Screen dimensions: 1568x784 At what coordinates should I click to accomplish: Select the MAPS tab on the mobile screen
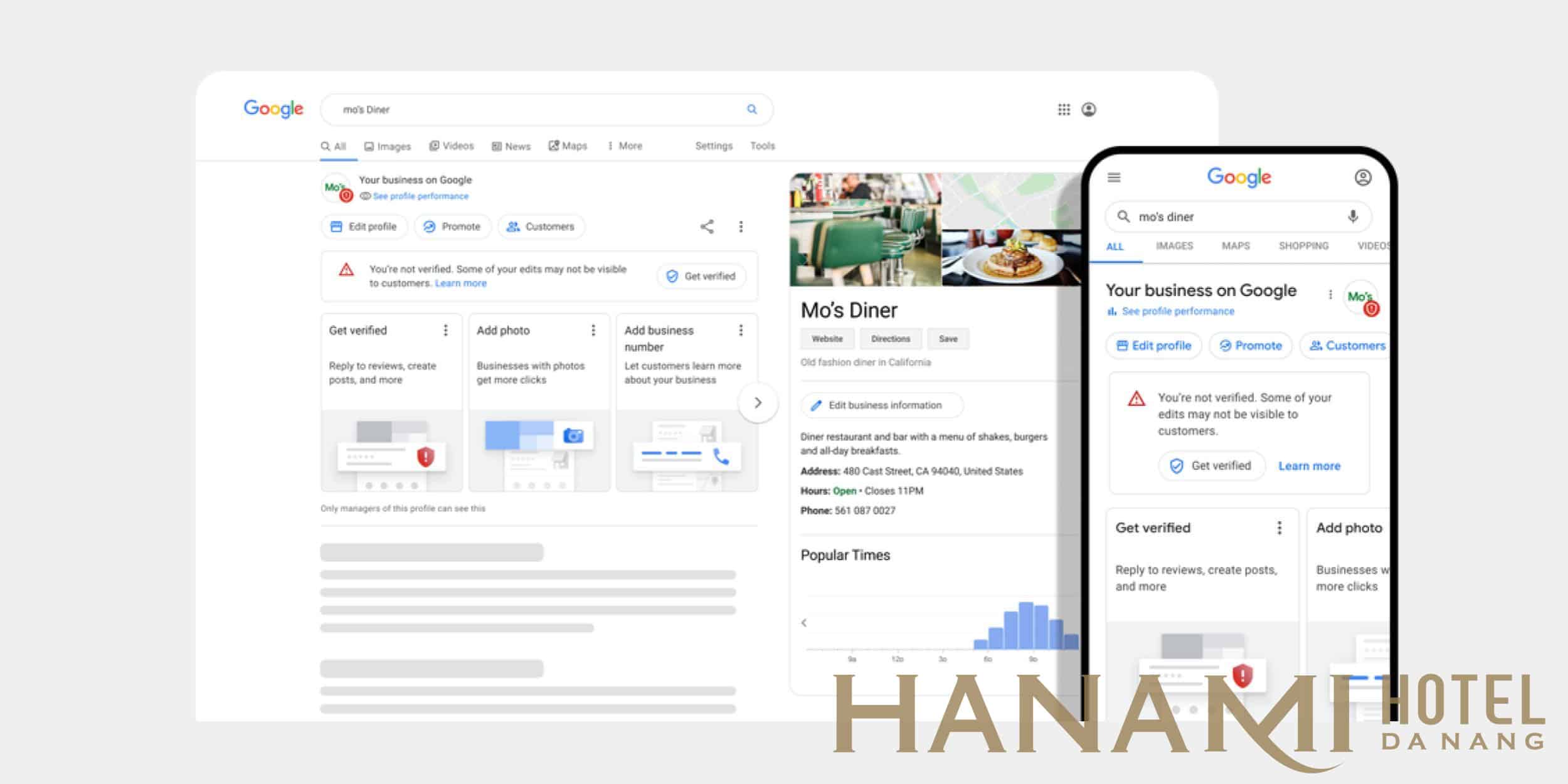tap(1236, 246)
